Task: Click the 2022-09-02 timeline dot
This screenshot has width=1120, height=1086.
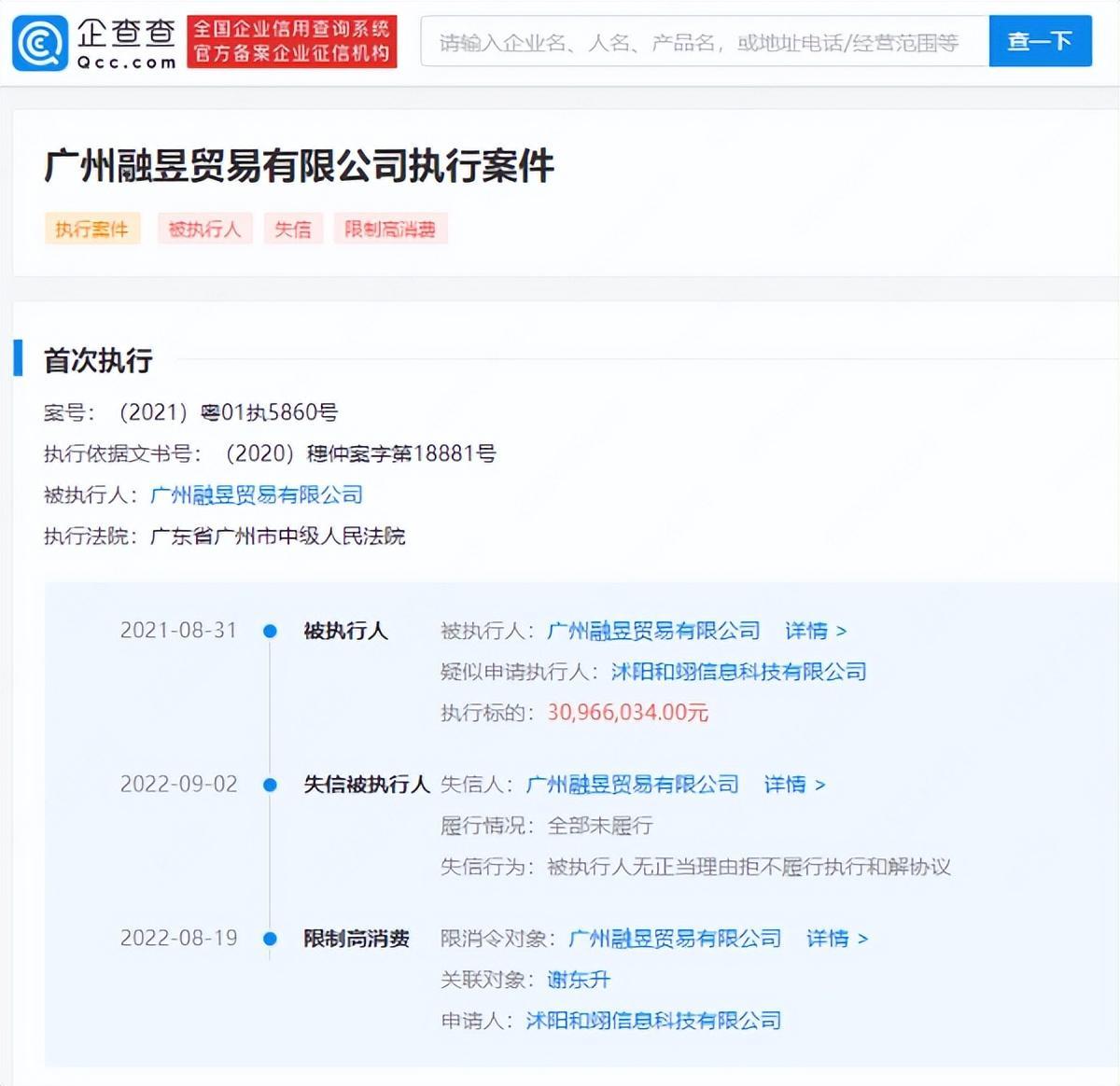Action: pos(270,786)
